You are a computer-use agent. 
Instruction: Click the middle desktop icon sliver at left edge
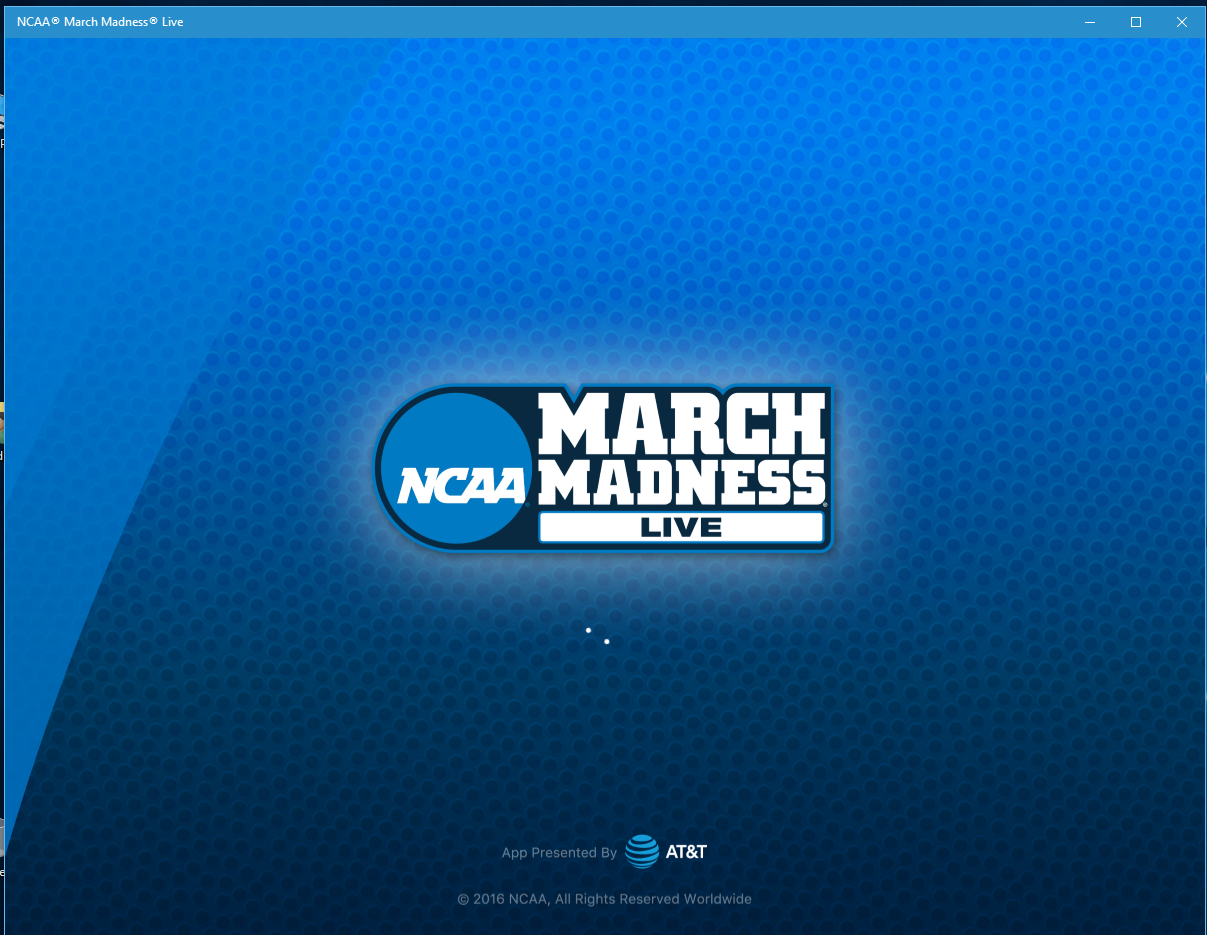point(2,425)
